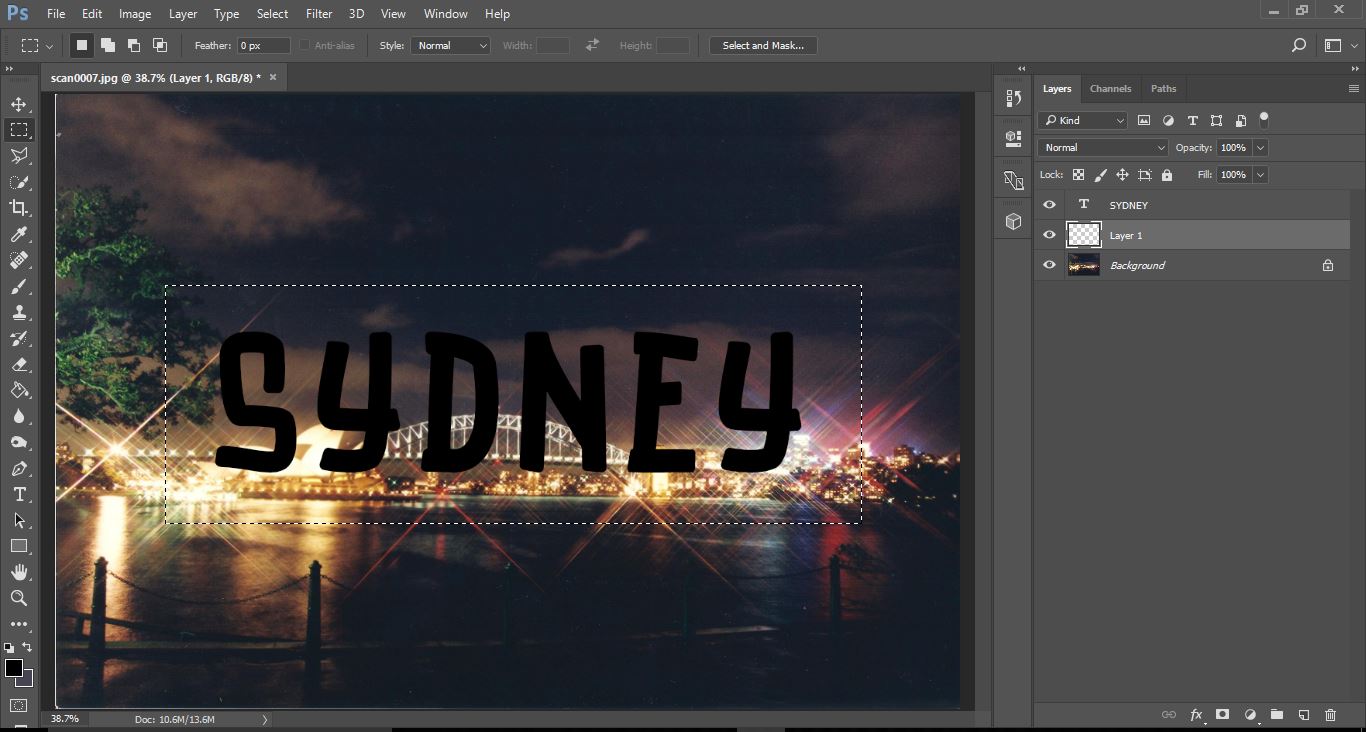
Task: Click the background color swatch
Action: pyautogui.click(x=27, y=680)
